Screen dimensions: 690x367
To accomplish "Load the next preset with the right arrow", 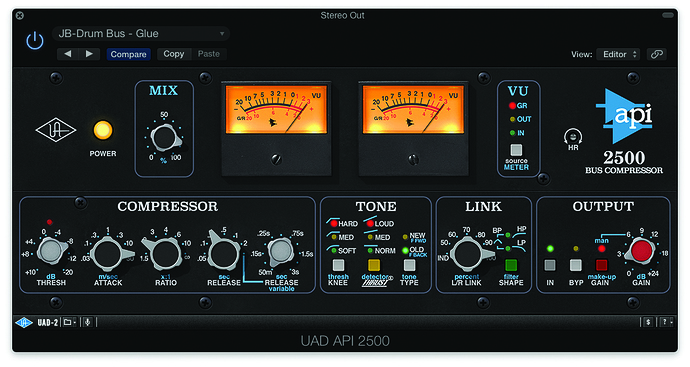I will pyautogui.click(x=89, y=54).
